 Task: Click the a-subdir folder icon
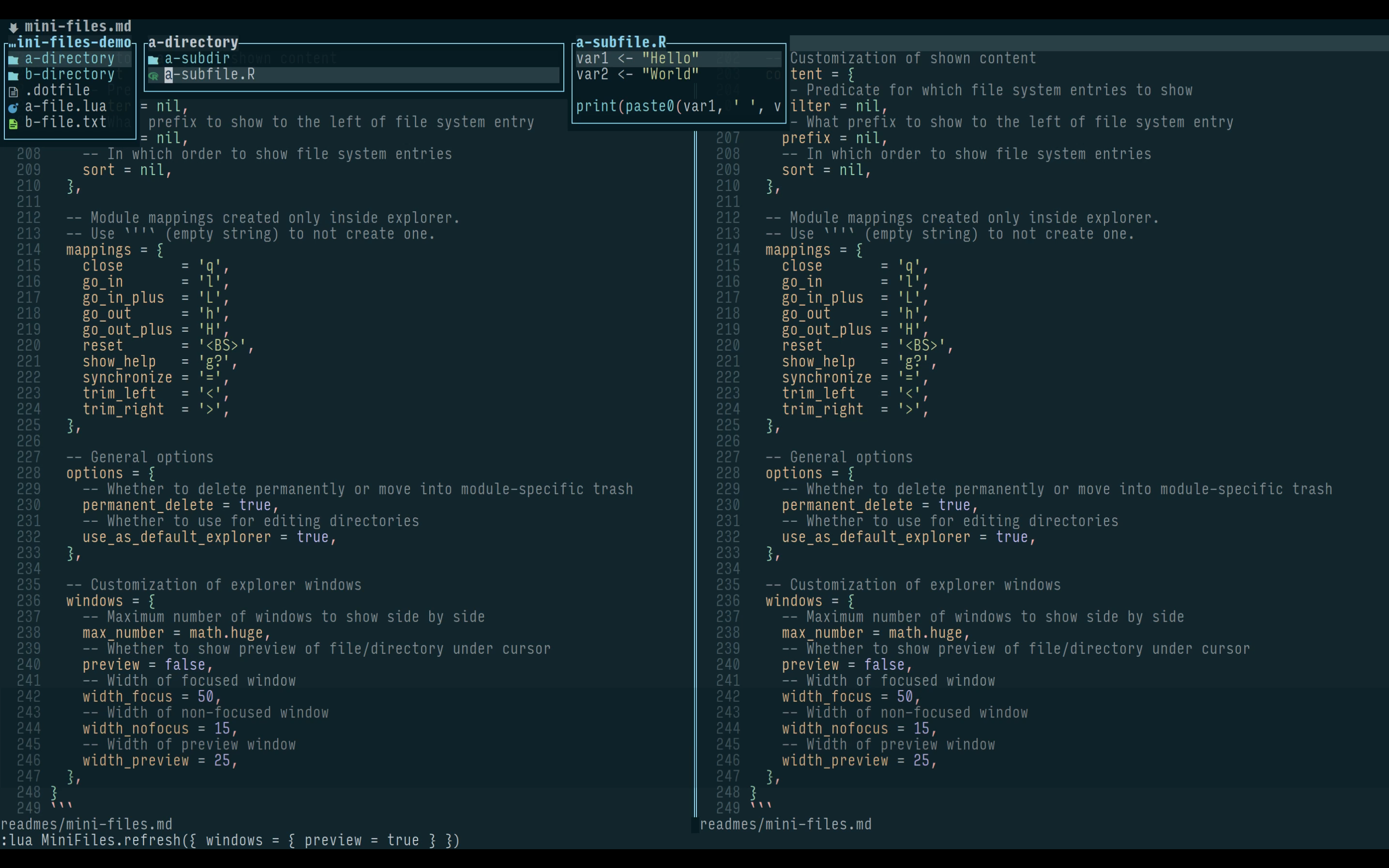pyautogui.click(x=153, y=59)
